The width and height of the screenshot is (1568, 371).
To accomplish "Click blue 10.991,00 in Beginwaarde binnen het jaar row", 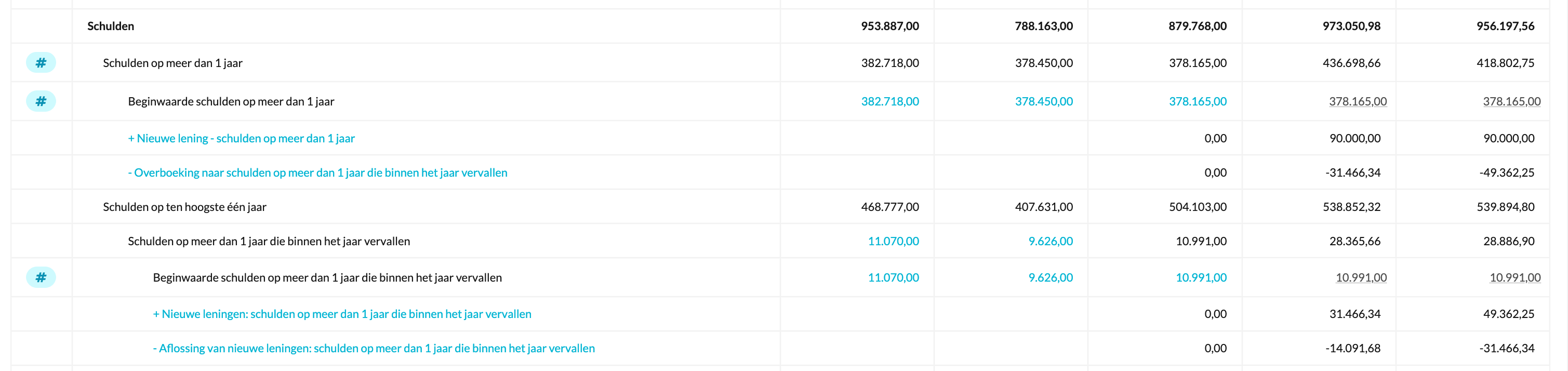I will point(1200,277).
